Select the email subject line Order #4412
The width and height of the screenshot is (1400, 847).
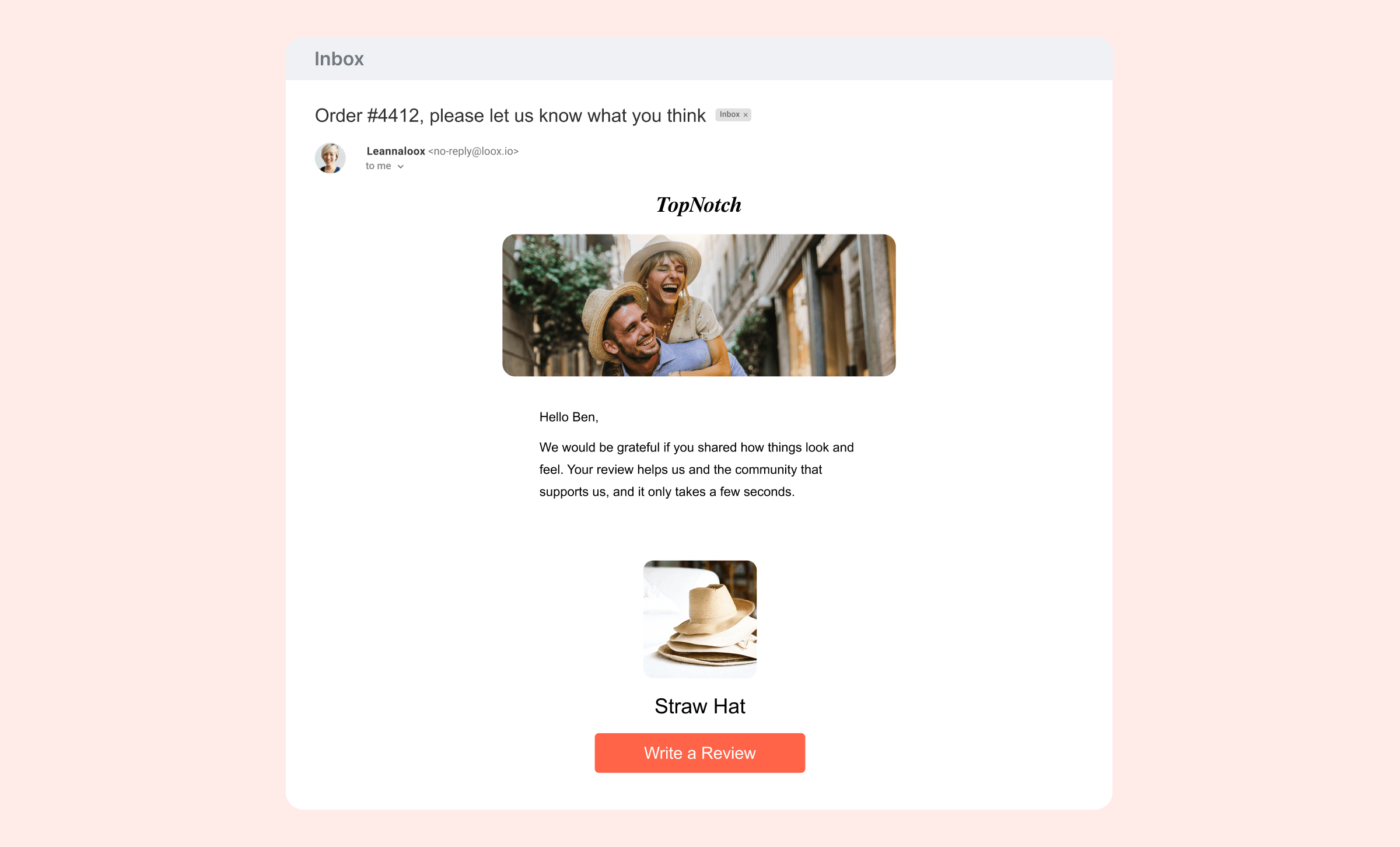tap(510, 116)
